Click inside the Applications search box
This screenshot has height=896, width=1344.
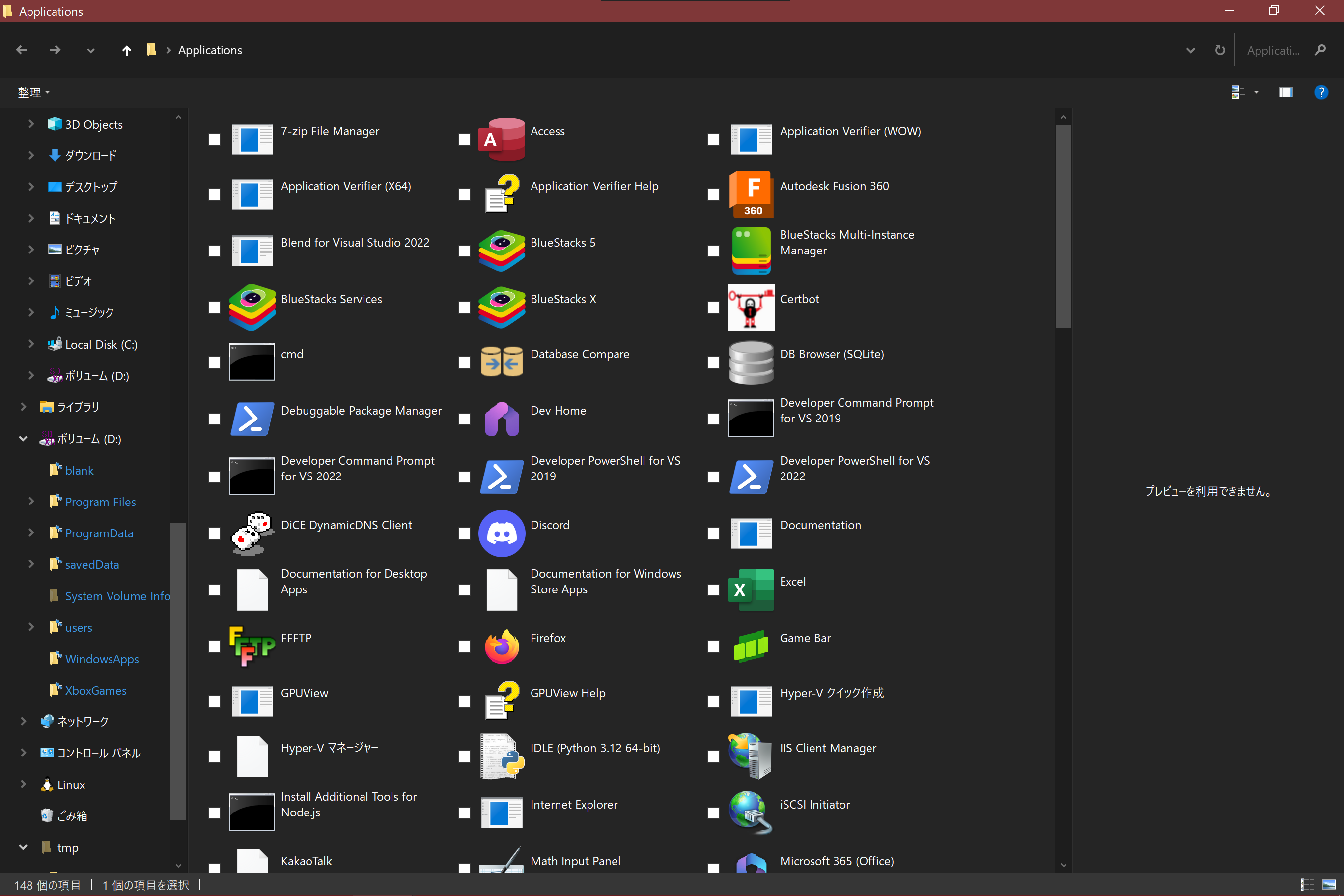click(1274, 50)
